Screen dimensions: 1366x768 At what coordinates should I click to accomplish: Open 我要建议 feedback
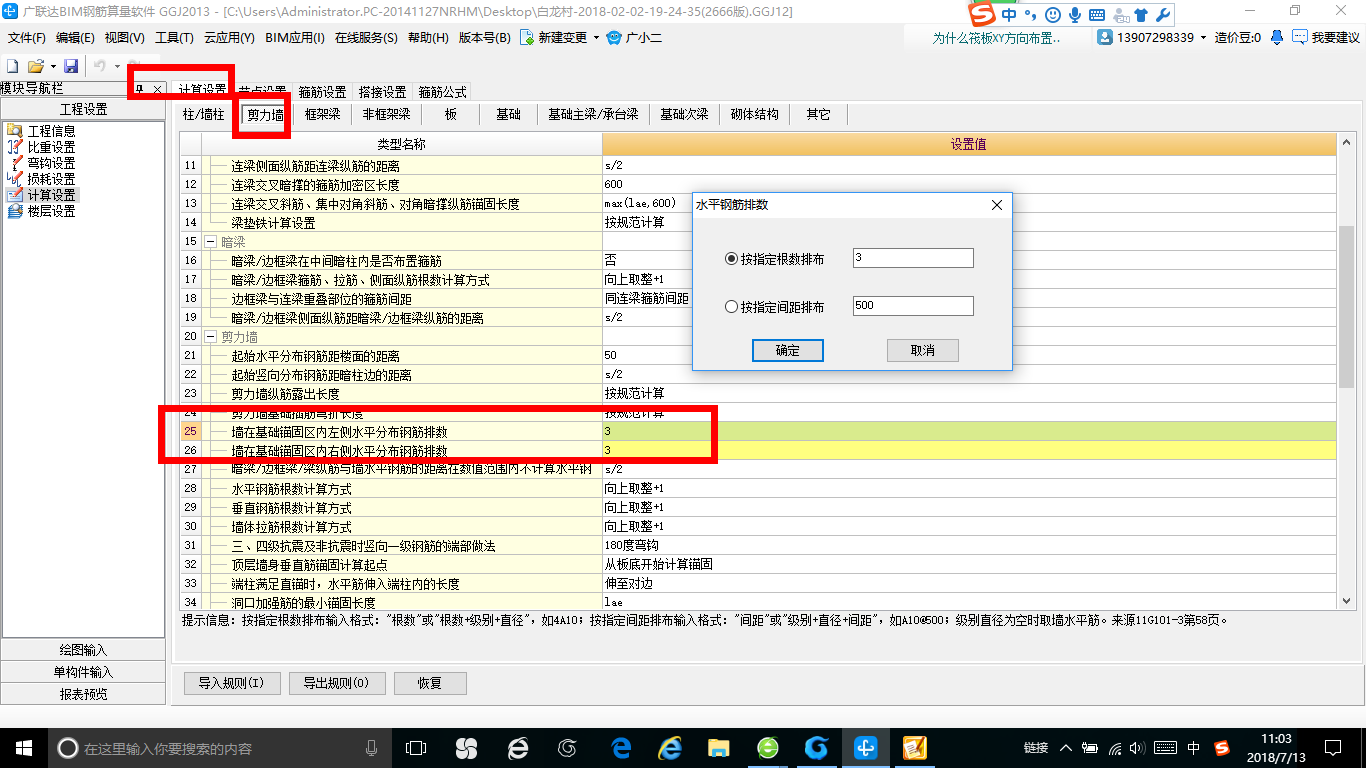1326,37
